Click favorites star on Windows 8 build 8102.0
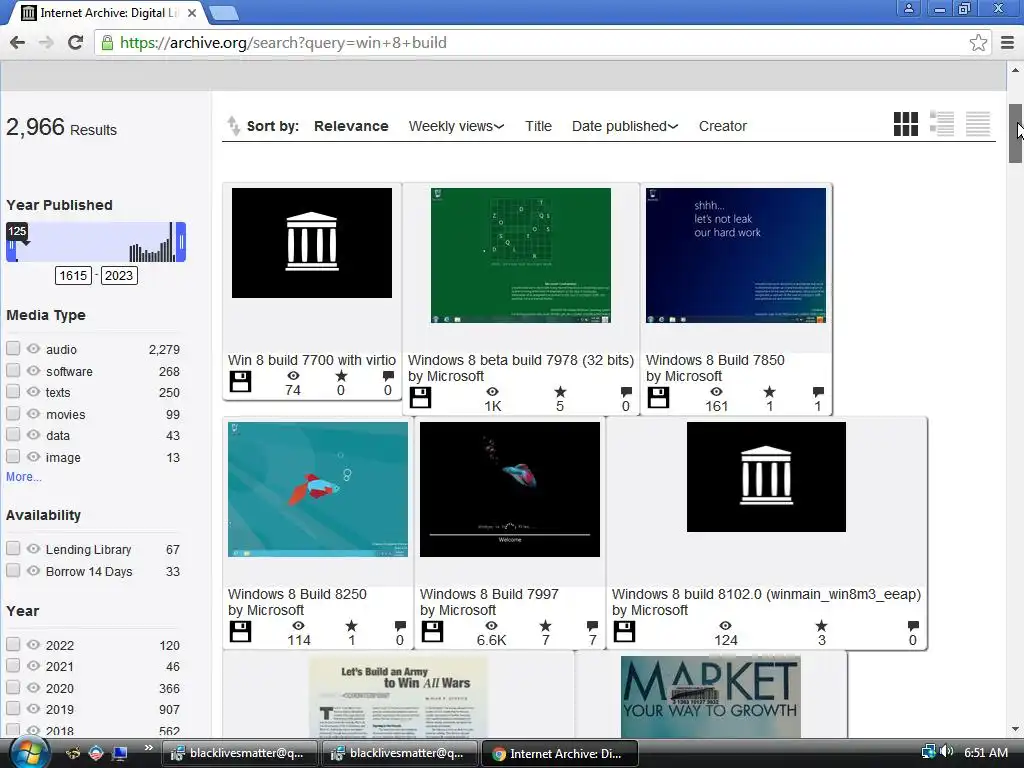 [822, 626]
